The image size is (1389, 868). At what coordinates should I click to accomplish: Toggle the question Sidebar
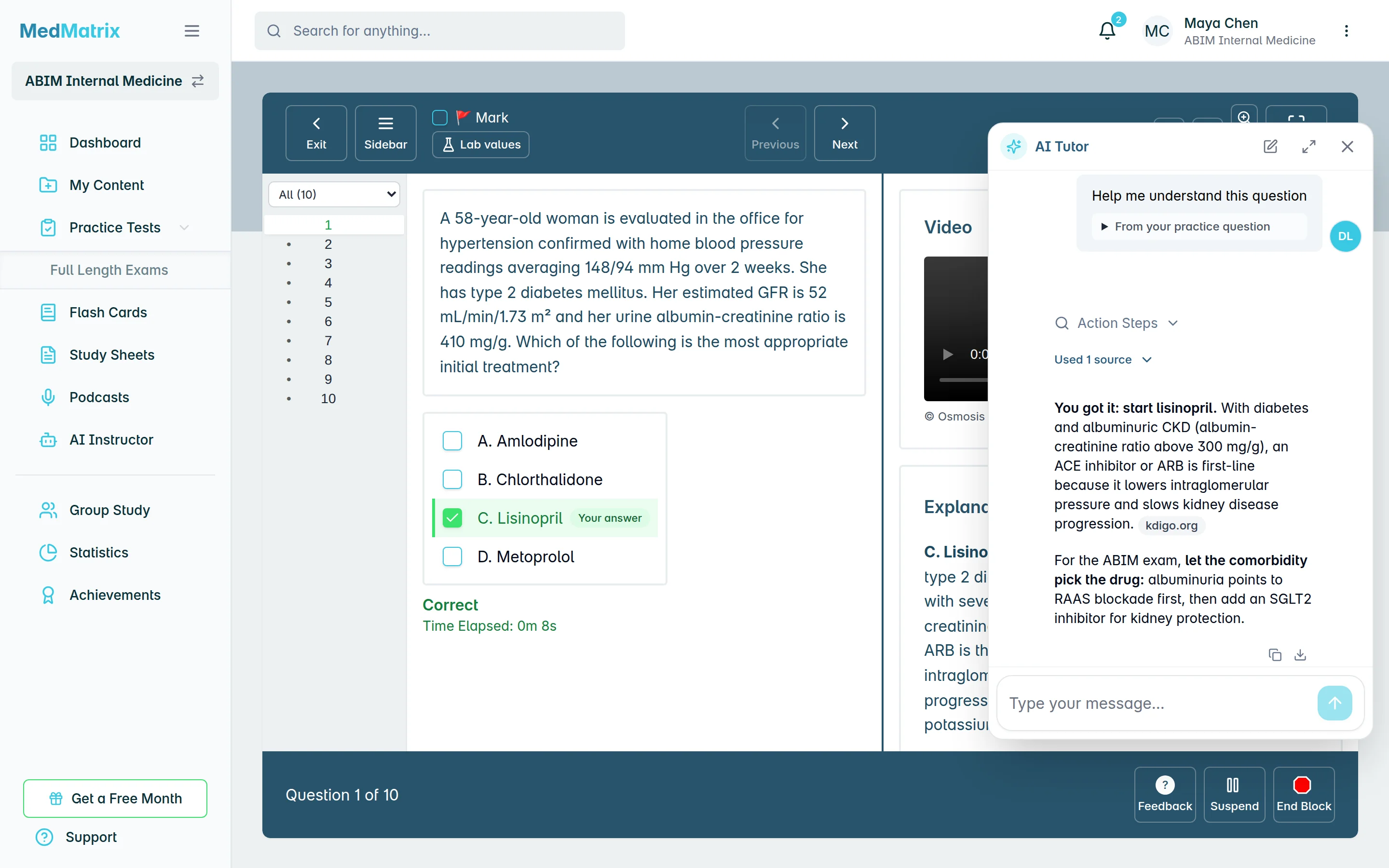386,133
